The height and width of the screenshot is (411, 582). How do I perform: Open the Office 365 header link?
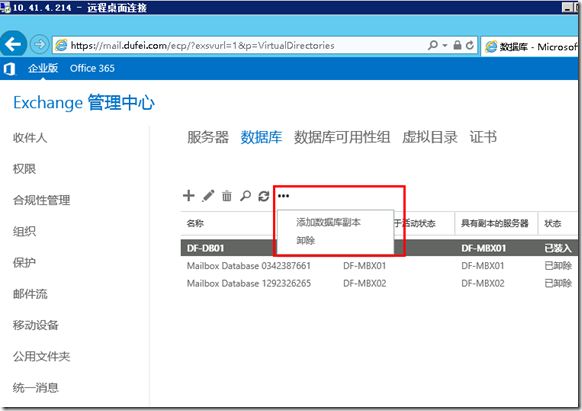point(92,68)
